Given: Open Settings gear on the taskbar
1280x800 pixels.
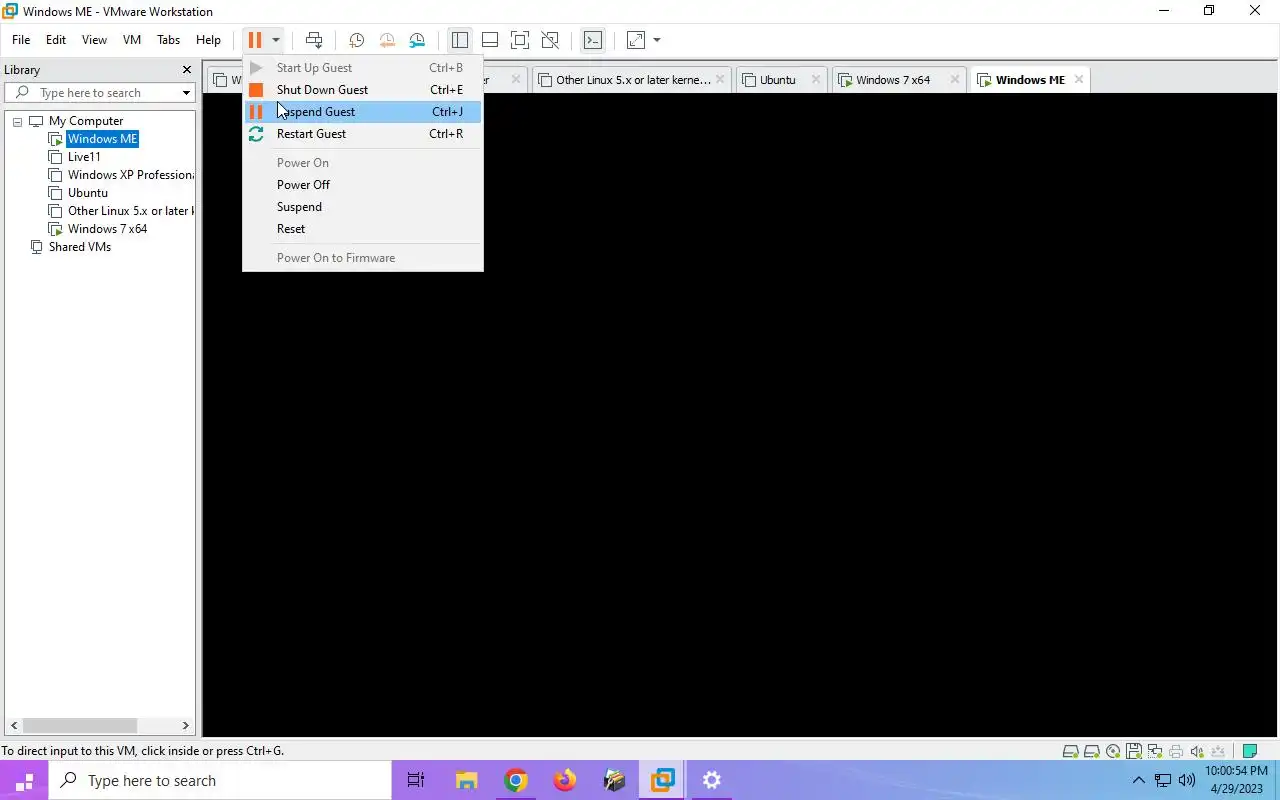Looking at the screenshot, I should click(x=711, y=780).
